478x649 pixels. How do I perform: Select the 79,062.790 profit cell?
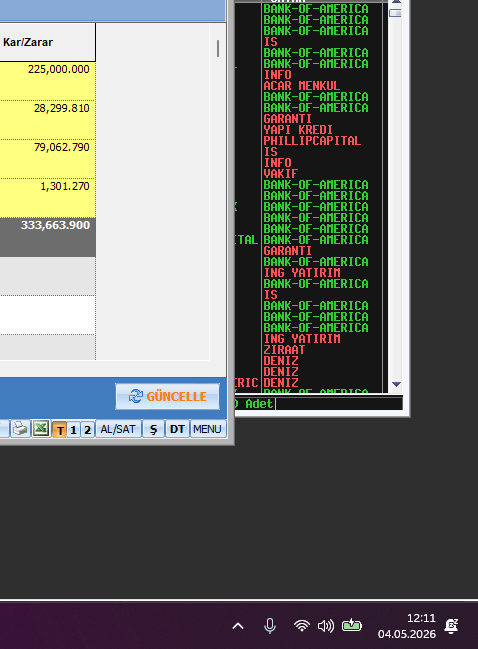click(x=47, y=159)
